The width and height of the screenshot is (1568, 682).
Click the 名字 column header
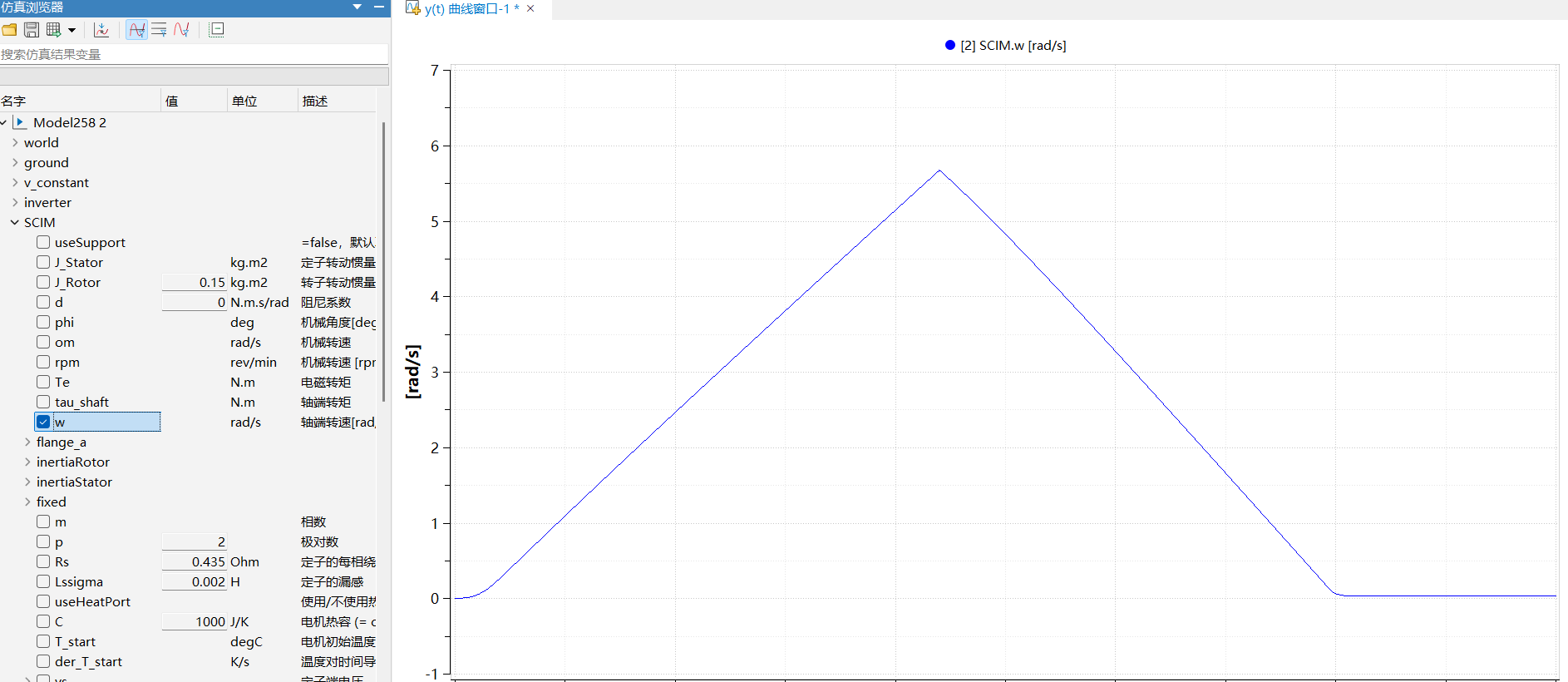[80, 101]
